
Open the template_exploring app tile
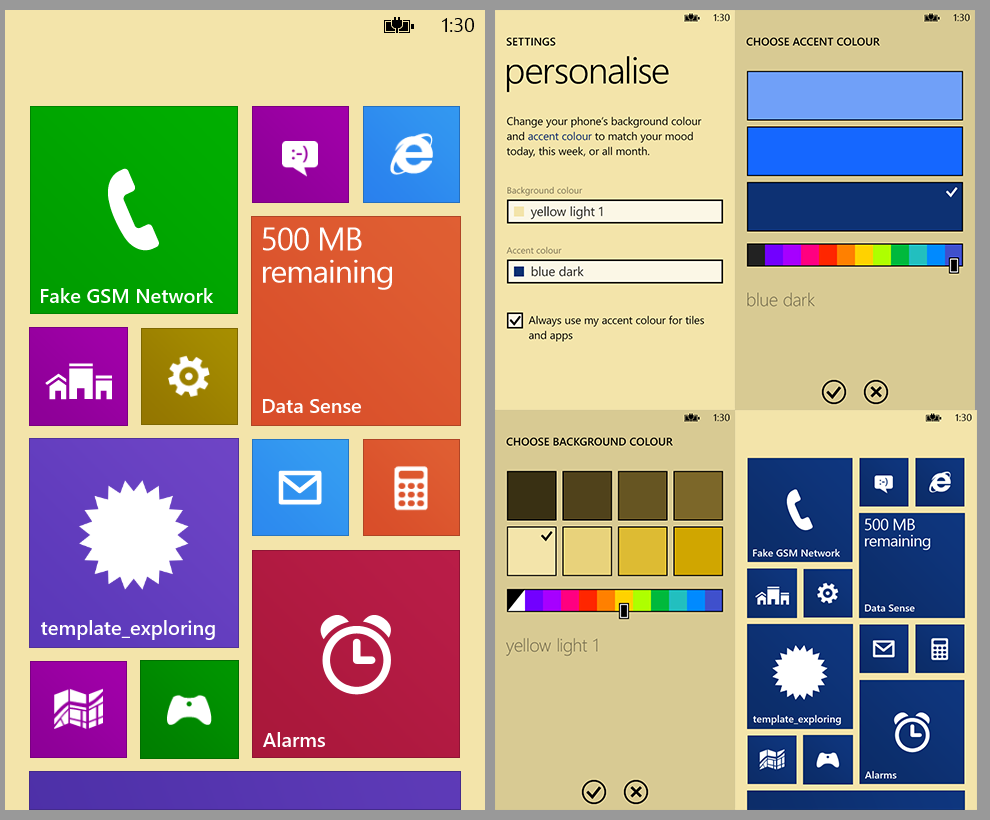133,541
